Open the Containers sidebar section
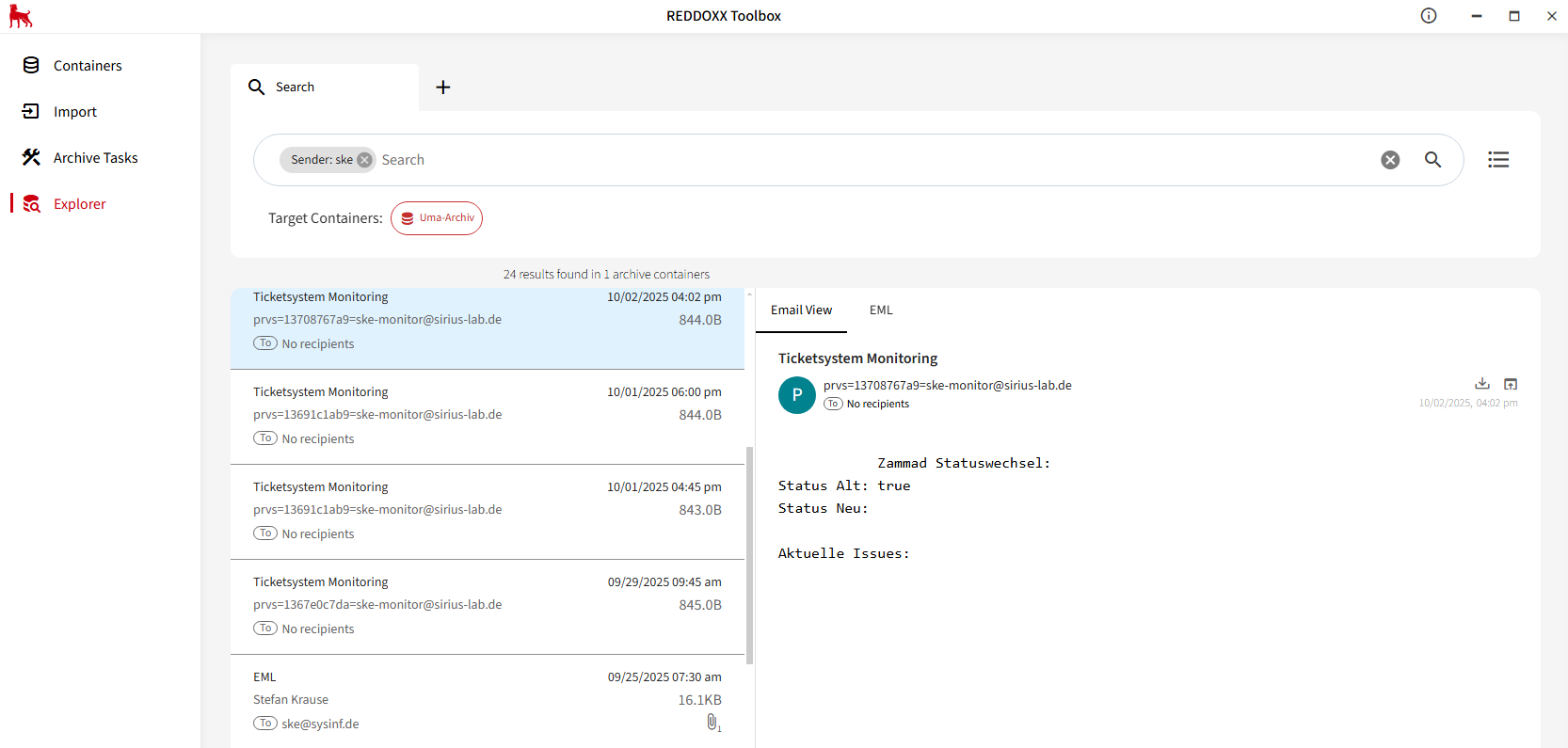The height and width of the screenshot is (748, 1568). click(87, 66)
